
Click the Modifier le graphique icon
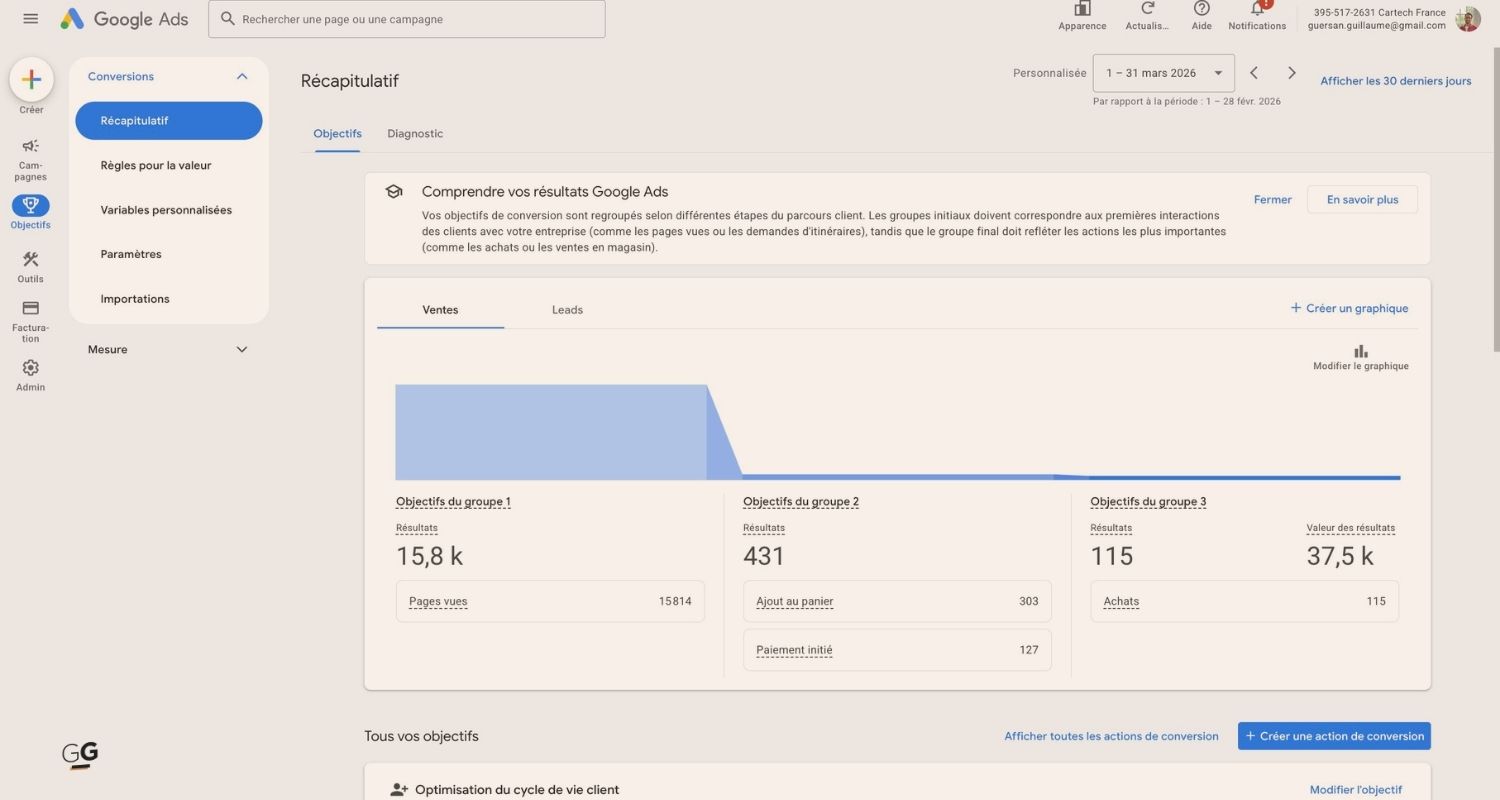pyautogui.click(x=1360, y=351)
